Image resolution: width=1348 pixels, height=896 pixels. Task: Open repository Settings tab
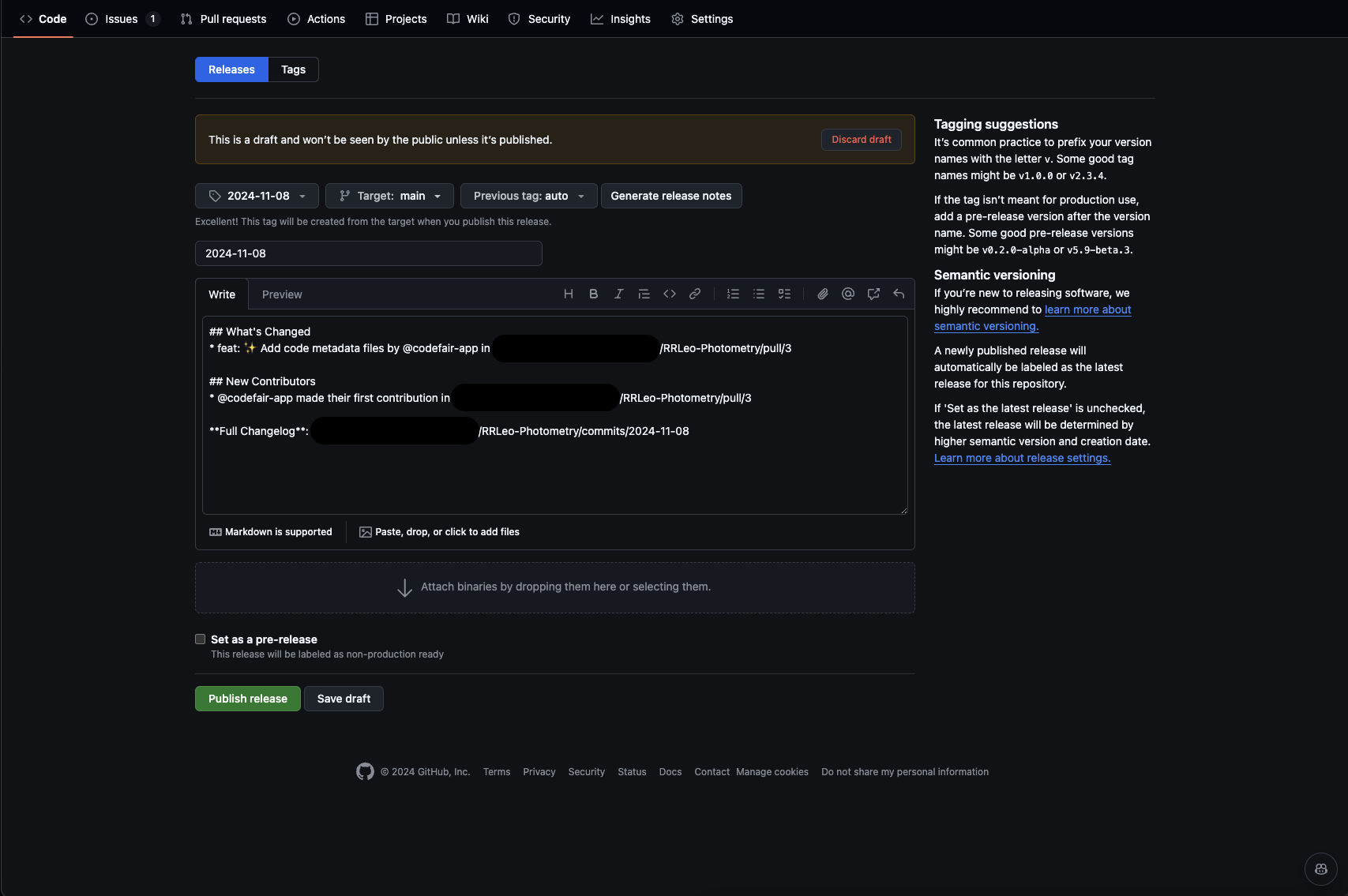click(x=702, y=19)
